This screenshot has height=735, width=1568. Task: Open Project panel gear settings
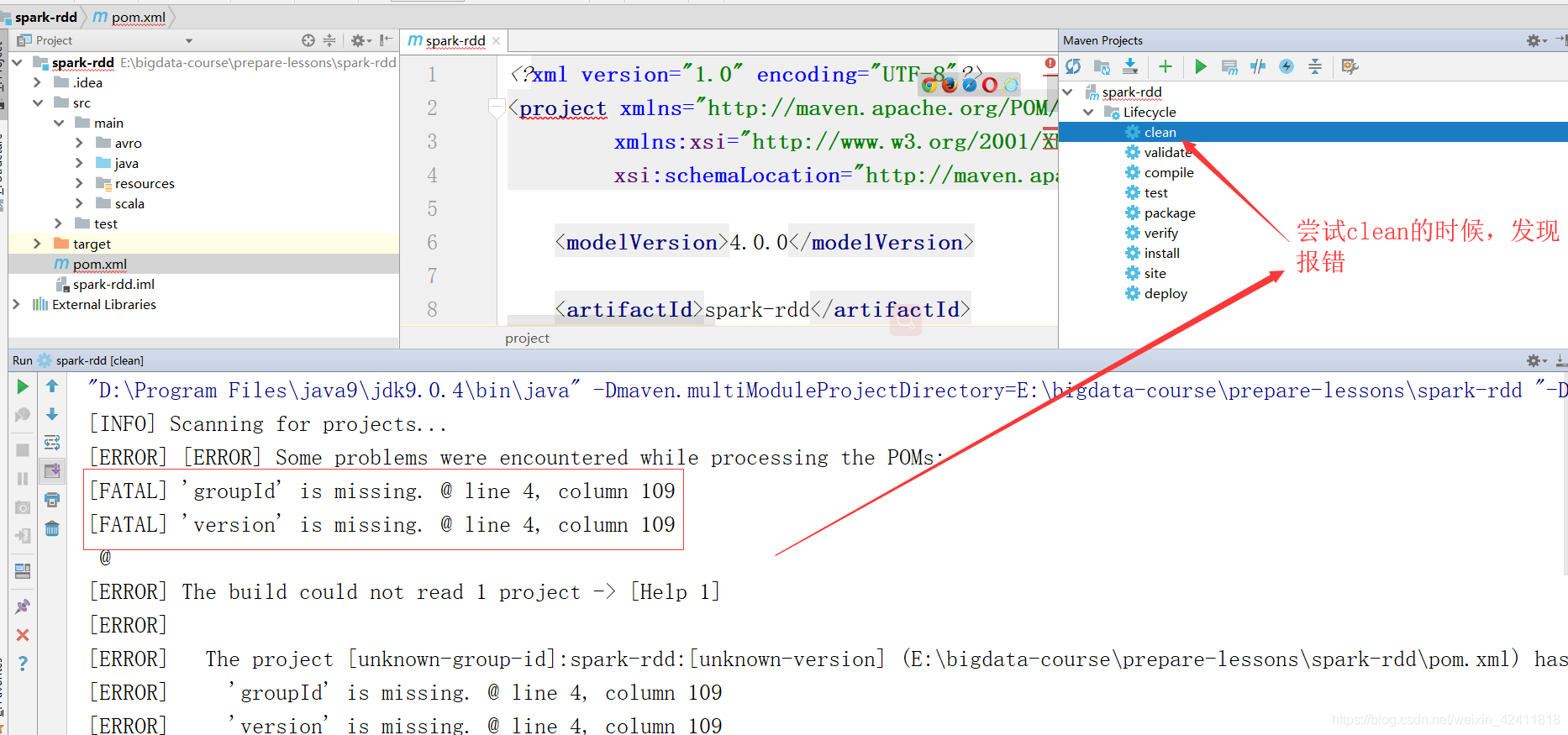tap(360, 40)
